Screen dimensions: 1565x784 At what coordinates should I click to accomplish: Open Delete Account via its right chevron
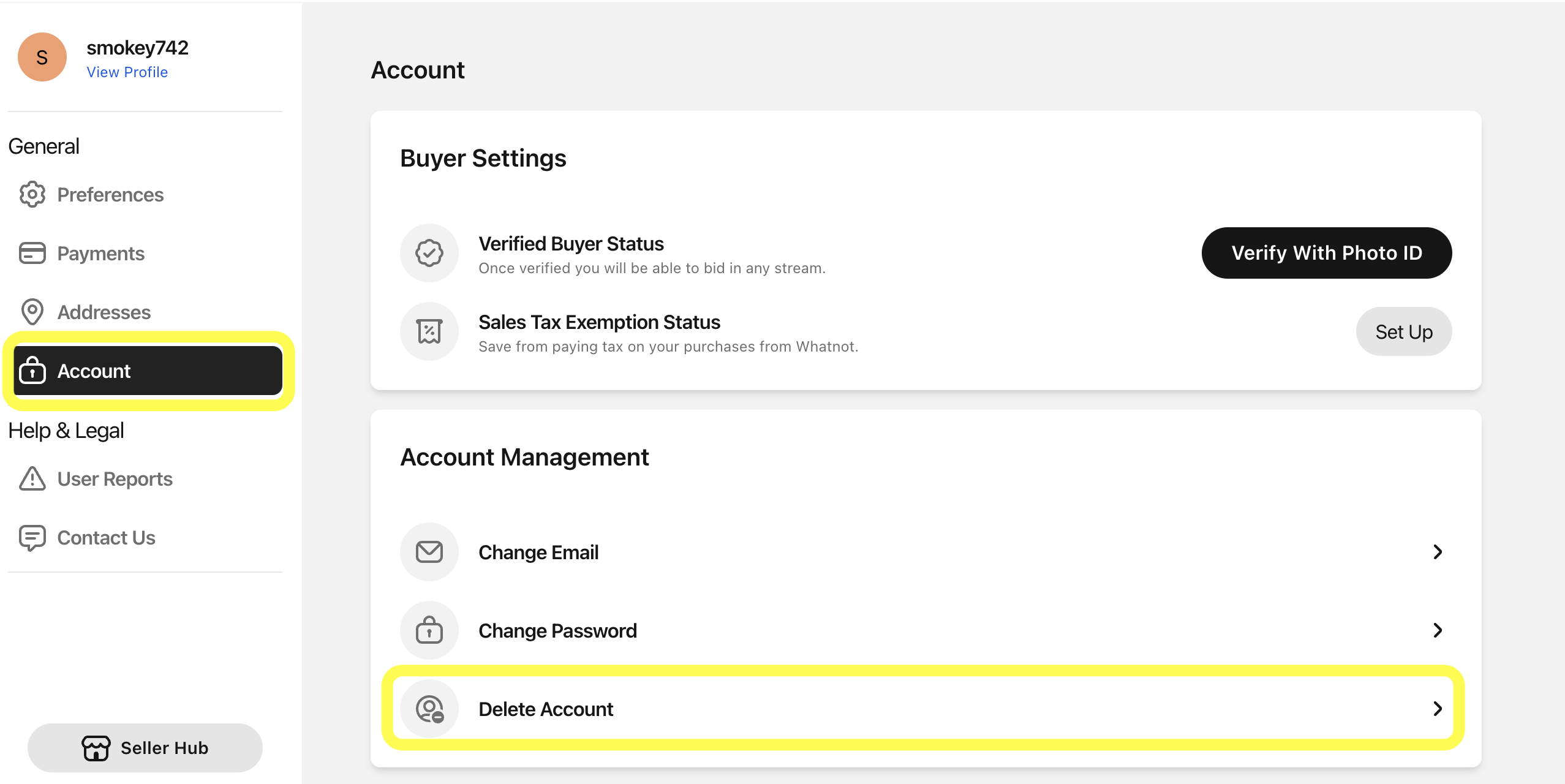[x=1438, y=709]
